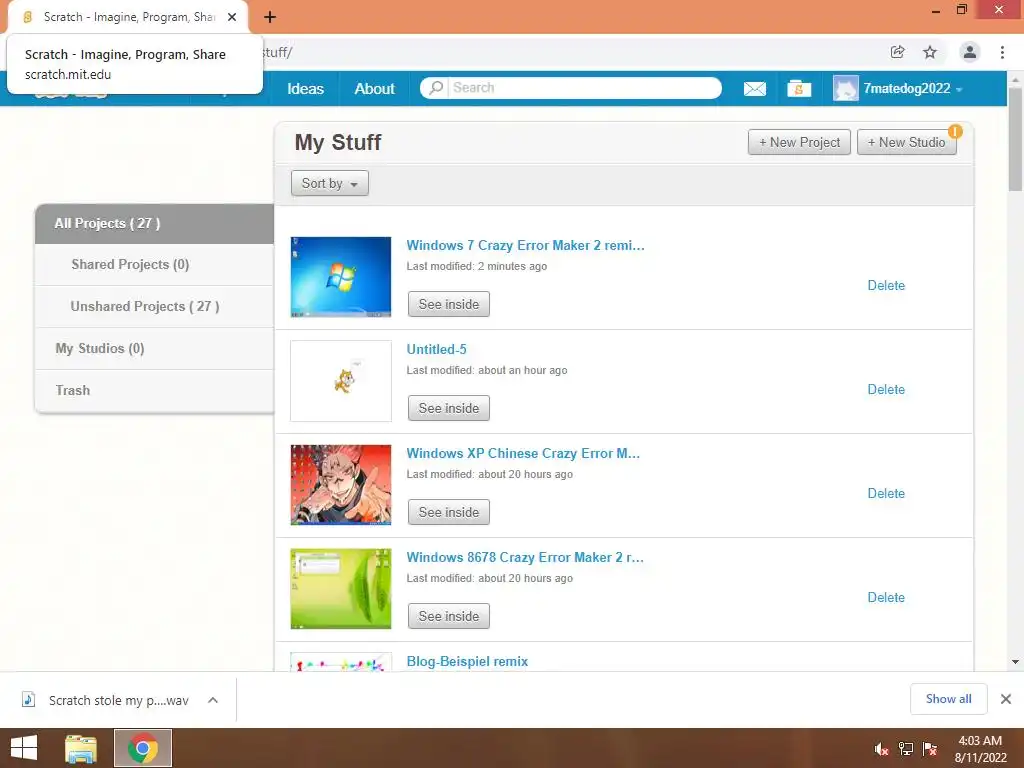Click the search magnifier icon
Screen dimensions: 1024x768
coord(436,88)
